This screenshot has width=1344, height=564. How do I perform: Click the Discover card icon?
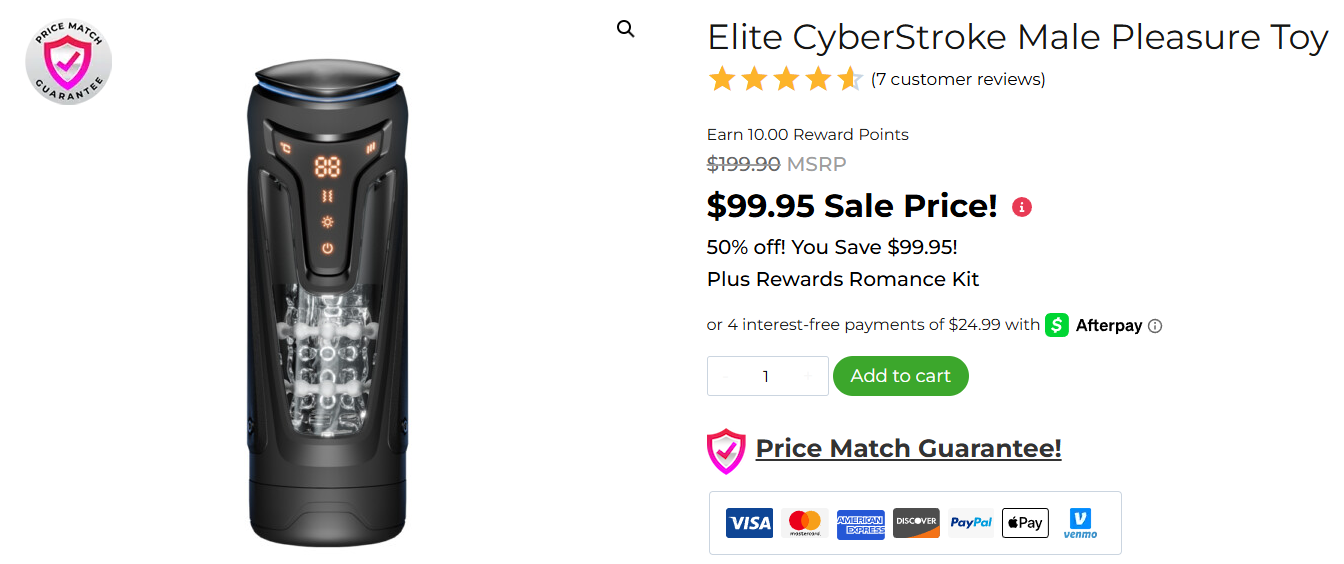coord(916,522)
